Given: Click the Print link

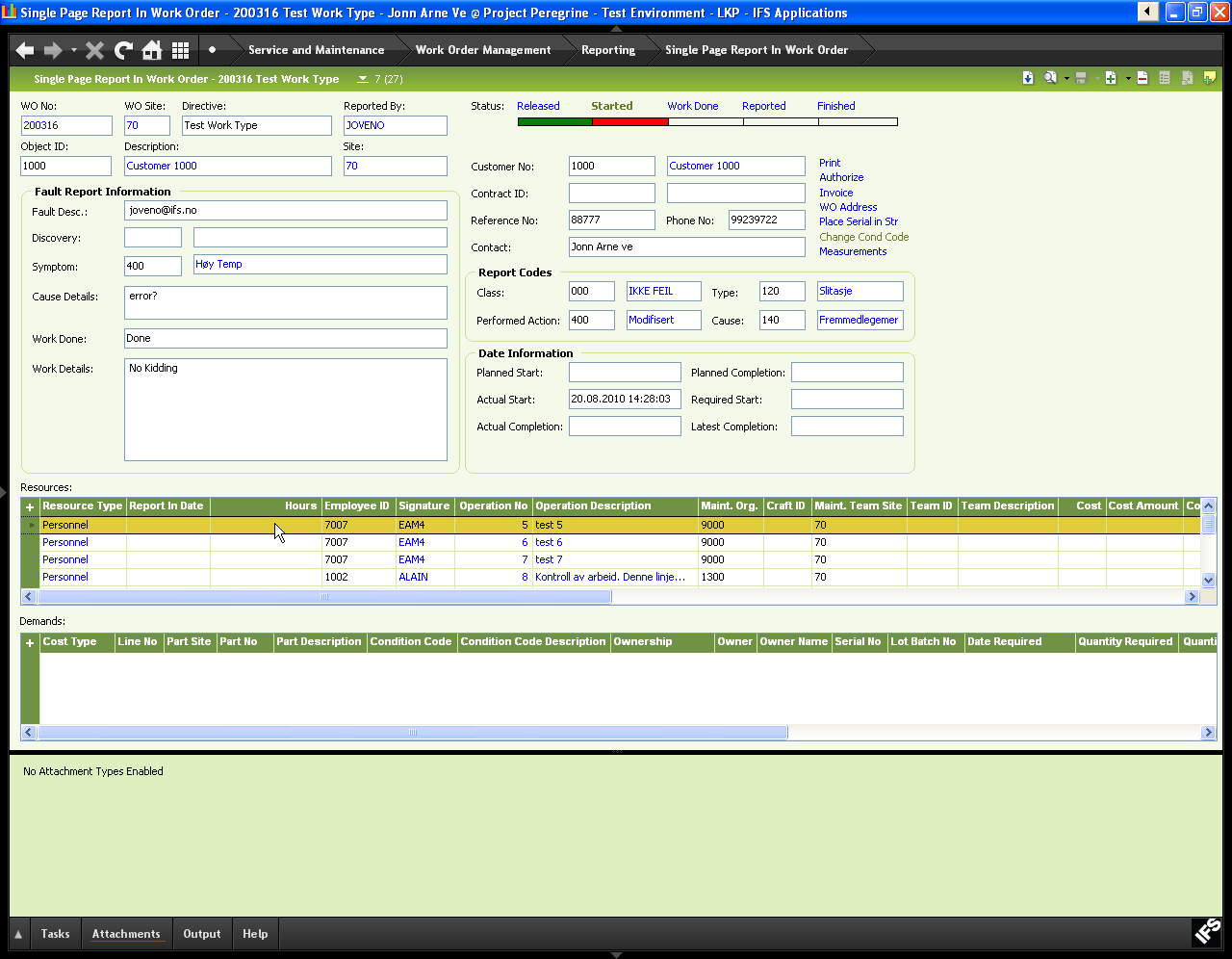Looking at the screenshot, I should (830, 163).
